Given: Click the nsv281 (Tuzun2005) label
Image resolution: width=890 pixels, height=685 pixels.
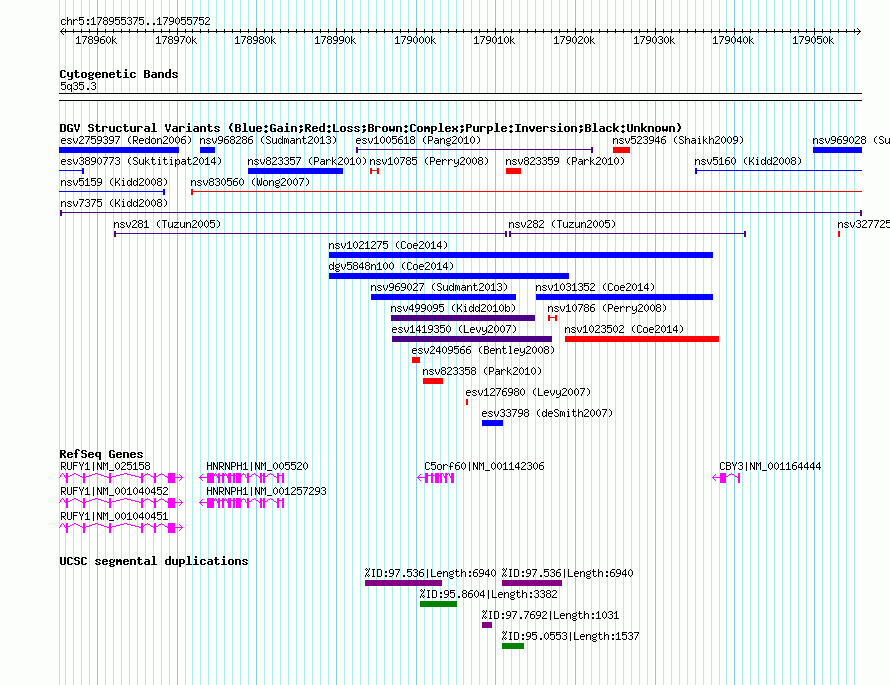Looking at the screenshot, I should [x=167, y=224].
